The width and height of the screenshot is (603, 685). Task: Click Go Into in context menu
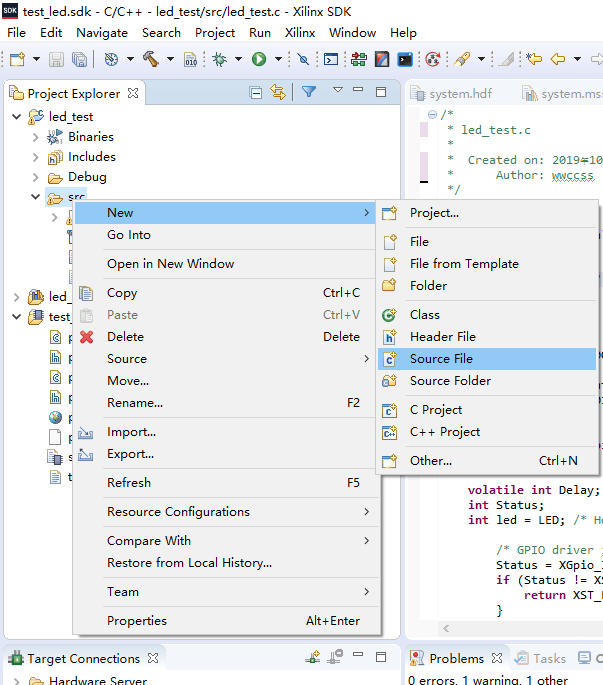(x=225, y=235)
